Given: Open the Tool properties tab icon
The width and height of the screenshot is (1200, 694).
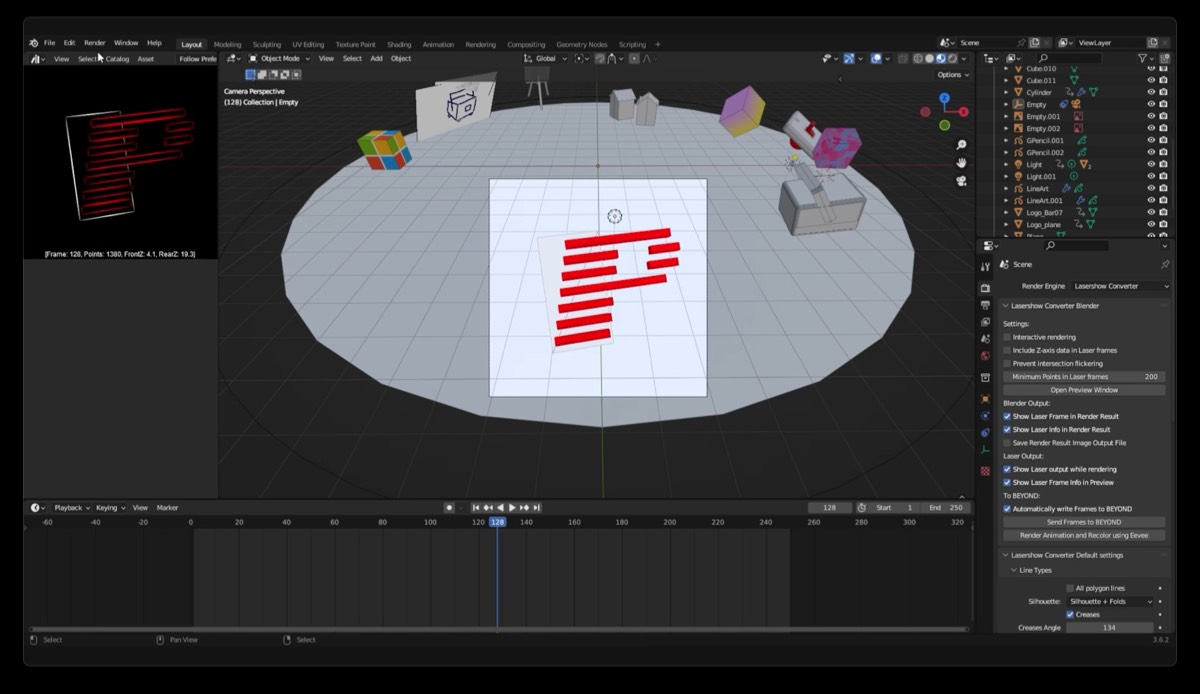Looking at the screenshot, I should tap(985, 265).
